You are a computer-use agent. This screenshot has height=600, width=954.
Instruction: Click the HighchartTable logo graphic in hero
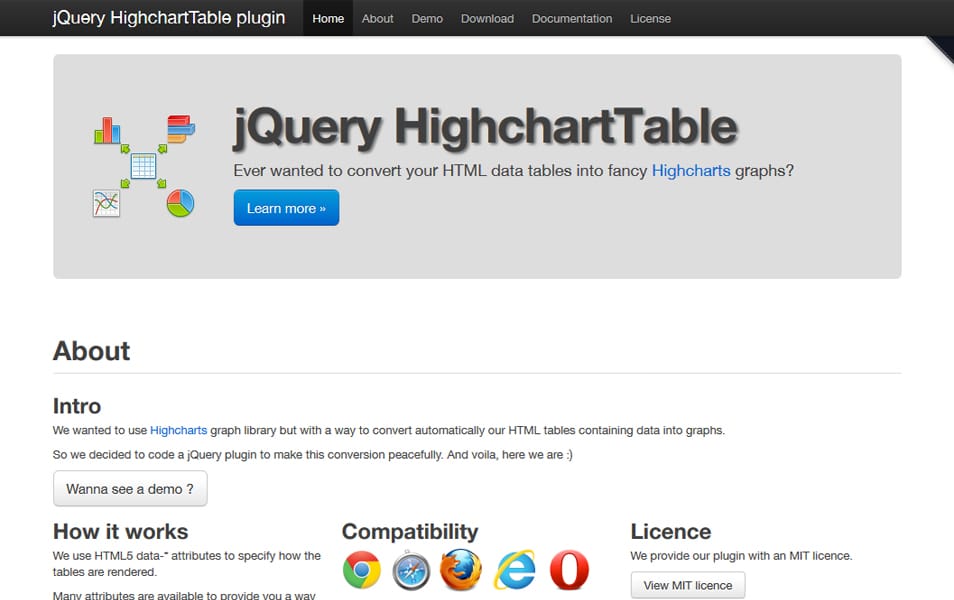point(144,166)
